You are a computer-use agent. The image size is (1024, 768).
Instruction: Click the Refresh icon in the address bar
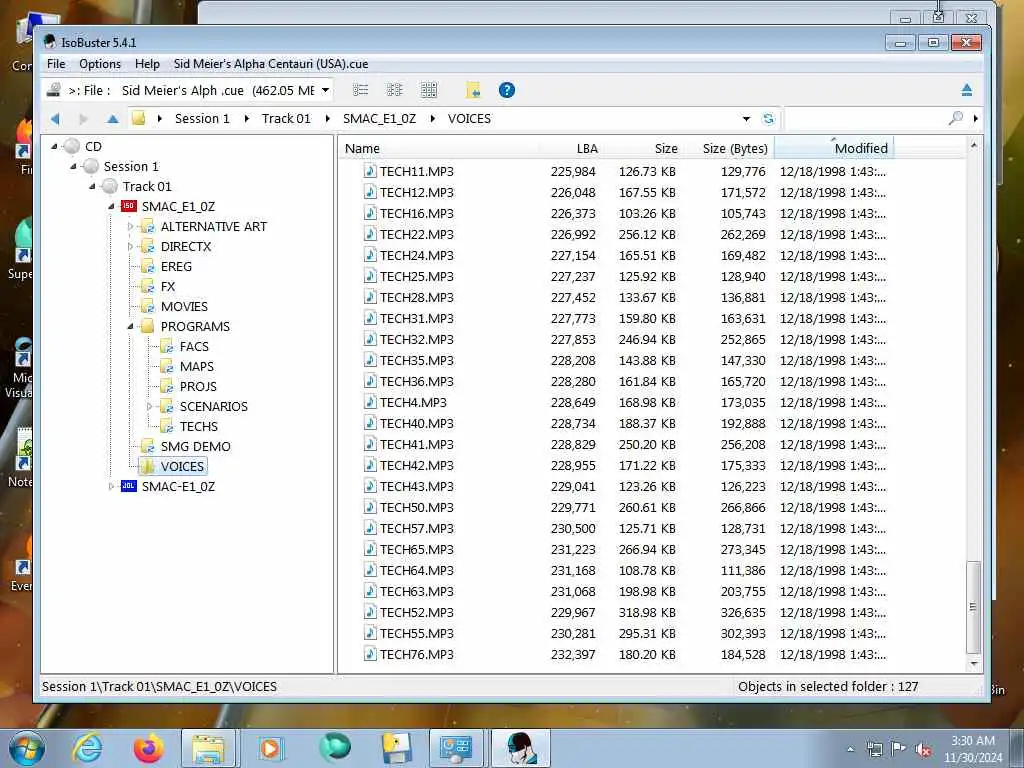(x=769, y=119)
